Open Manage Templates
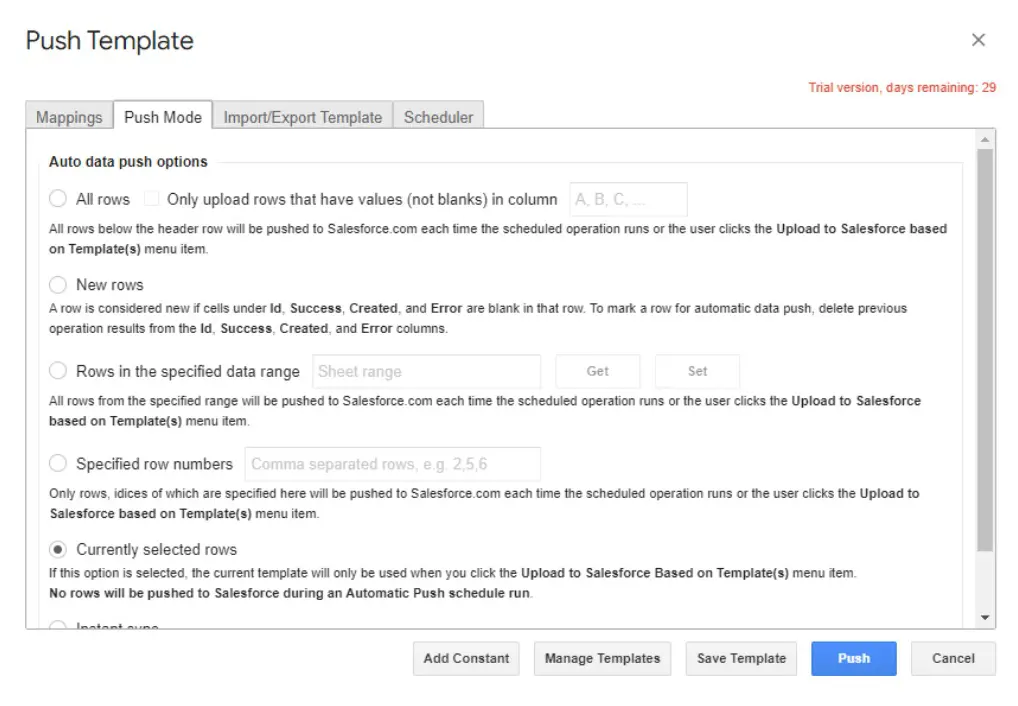Screen dimensions: 1018x706 (602, 658)
